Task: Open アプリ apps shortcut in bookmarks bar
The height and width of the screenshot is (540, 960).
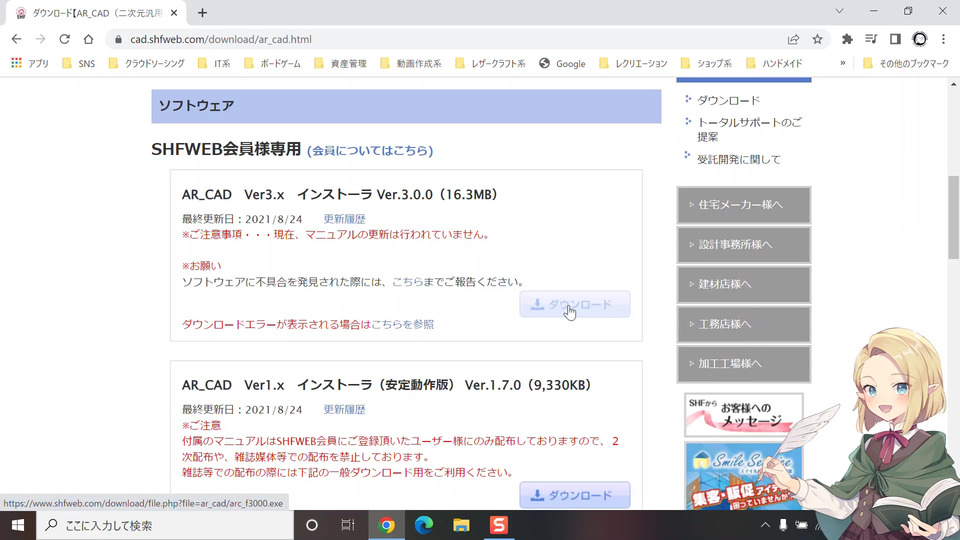Action: pyautogui.click(x=30, y=63)
